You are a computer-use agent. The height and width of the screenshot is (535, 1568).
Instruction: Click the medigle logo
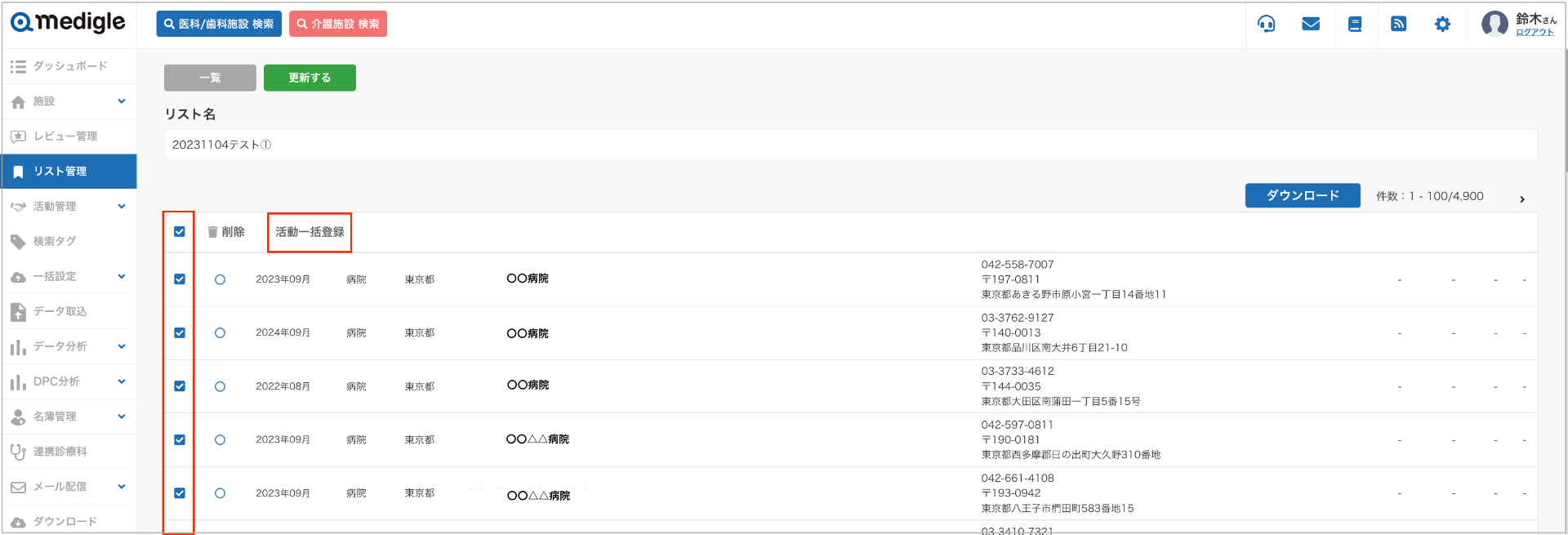[x=68, y=23]
